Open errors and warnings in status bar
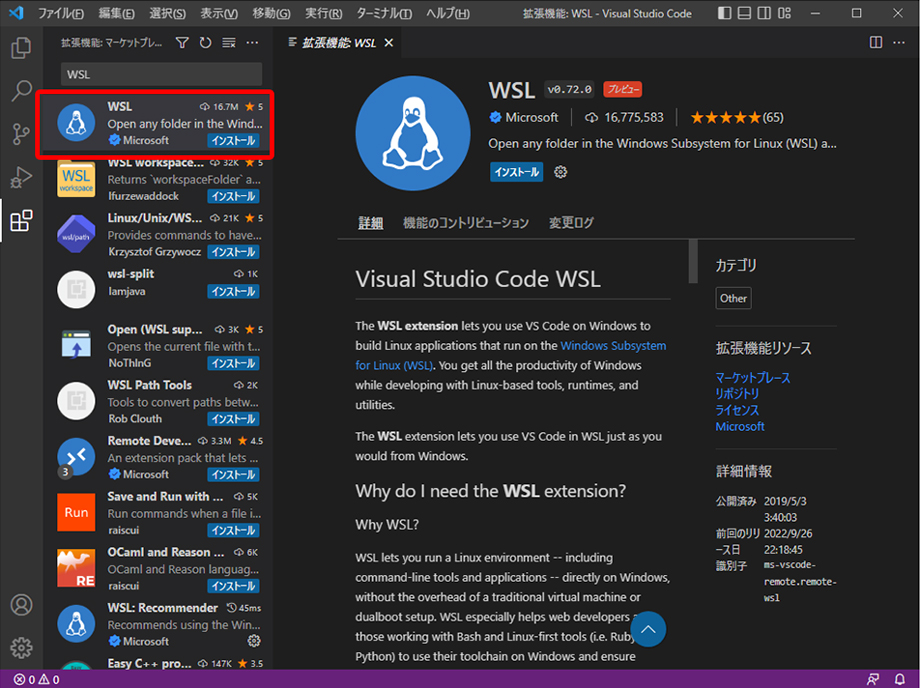The height and width of the screenshot is (688, 920). point(36,680)
